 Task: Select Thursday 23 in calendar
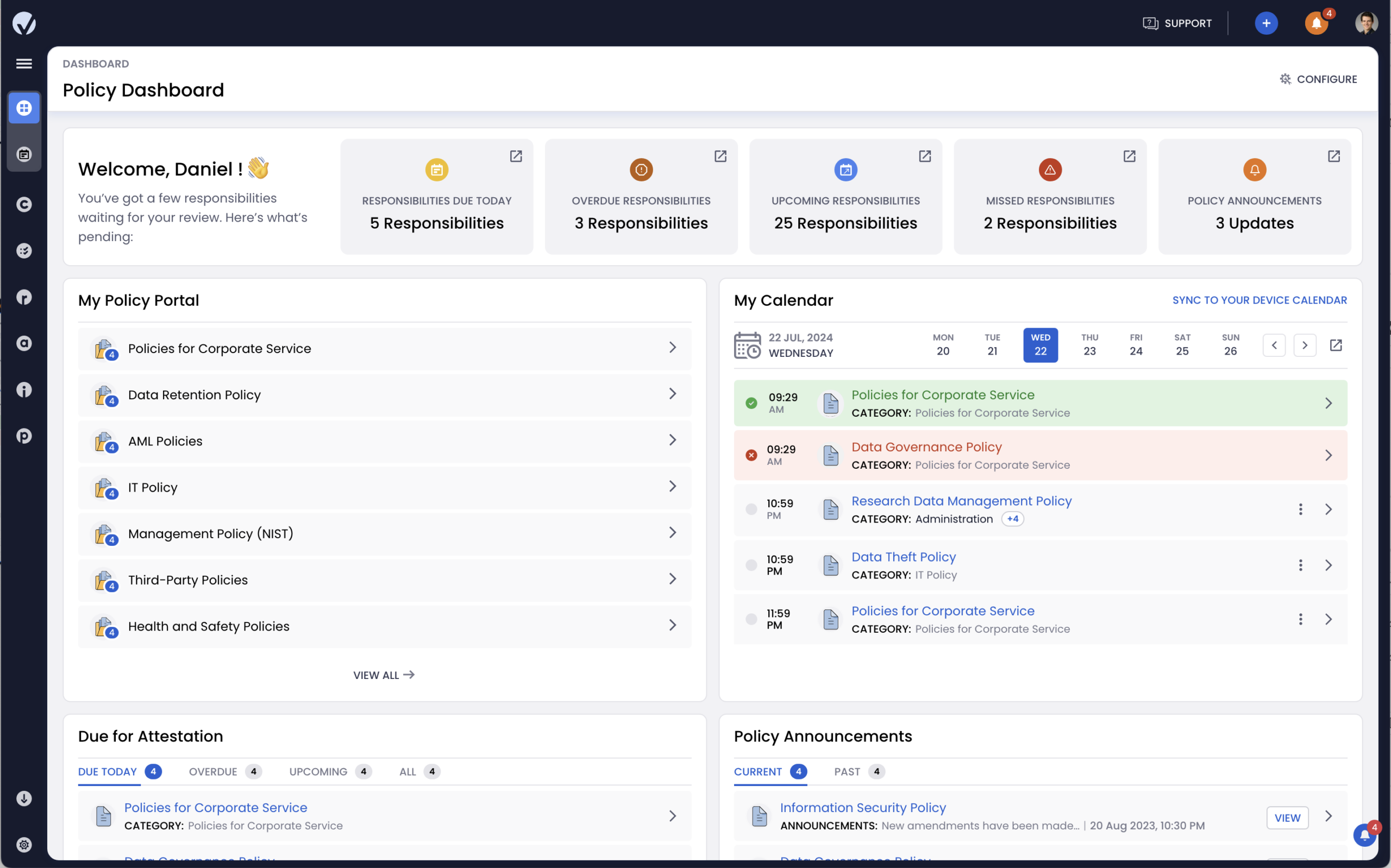click(x=1089, y=345)
